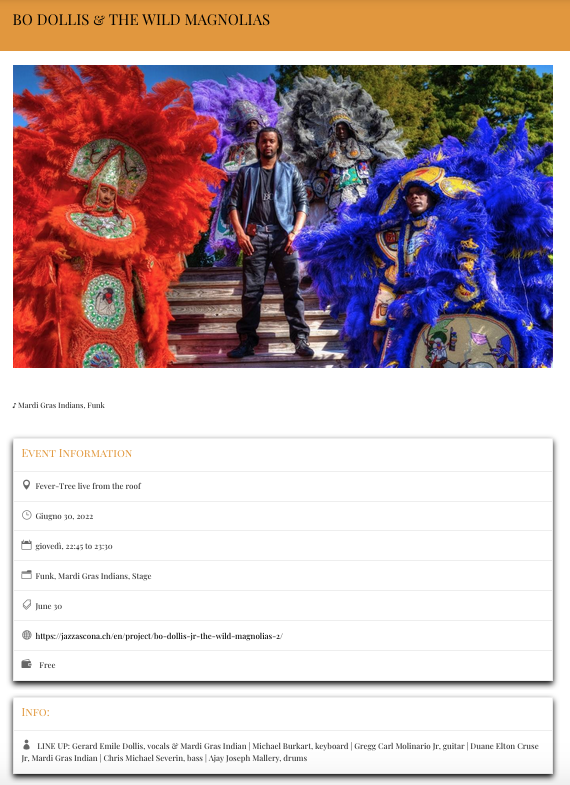
Task: Click the June 30 tag text
Action: pos(49,606)
